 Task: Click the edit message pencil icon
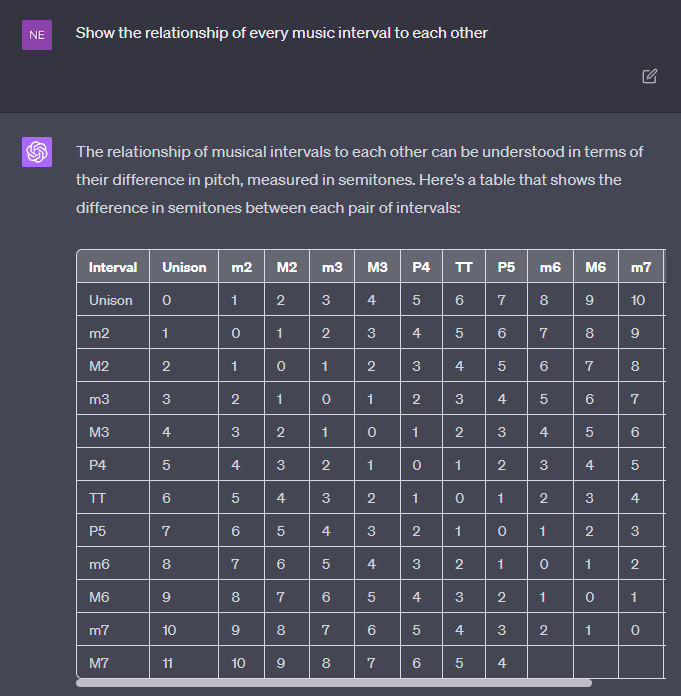point(650,76)
